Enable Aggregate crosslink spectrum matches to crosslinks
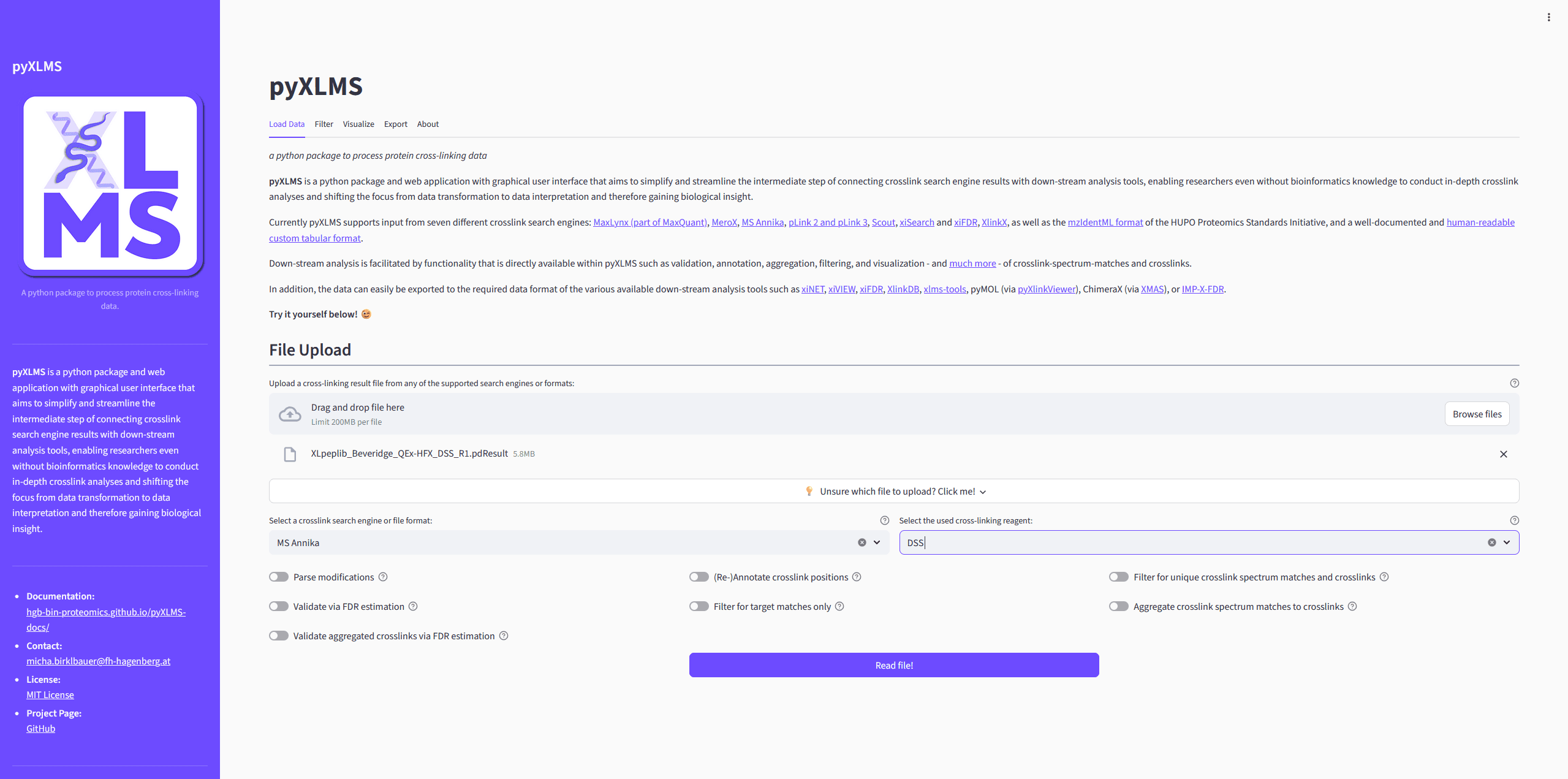 [1118, 606]
